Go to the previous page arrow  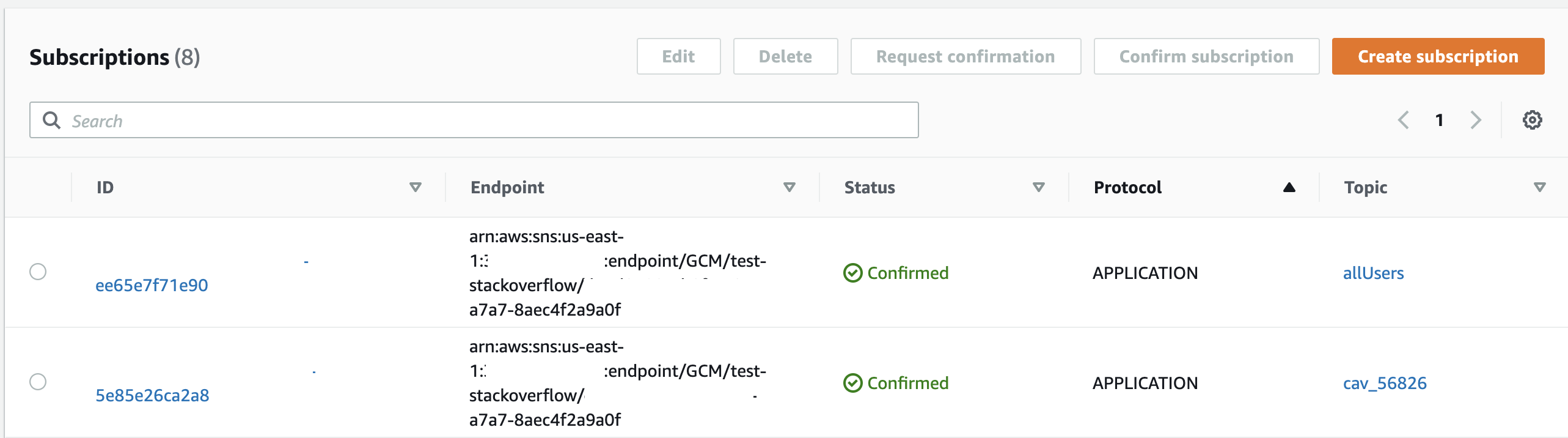pos(1404,120)
